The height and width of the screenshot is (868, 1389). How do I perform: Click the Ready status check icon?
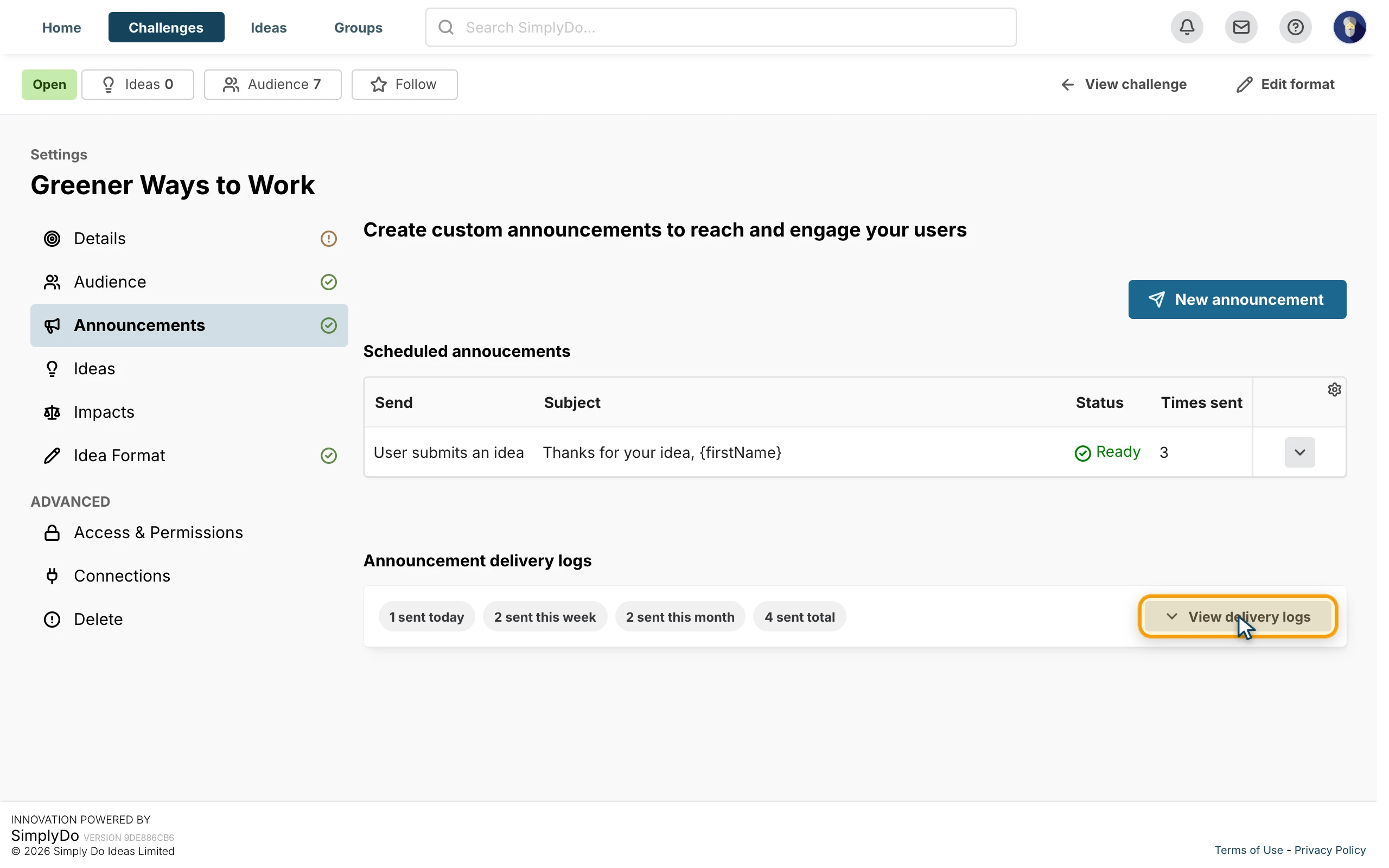[1082, 454]
